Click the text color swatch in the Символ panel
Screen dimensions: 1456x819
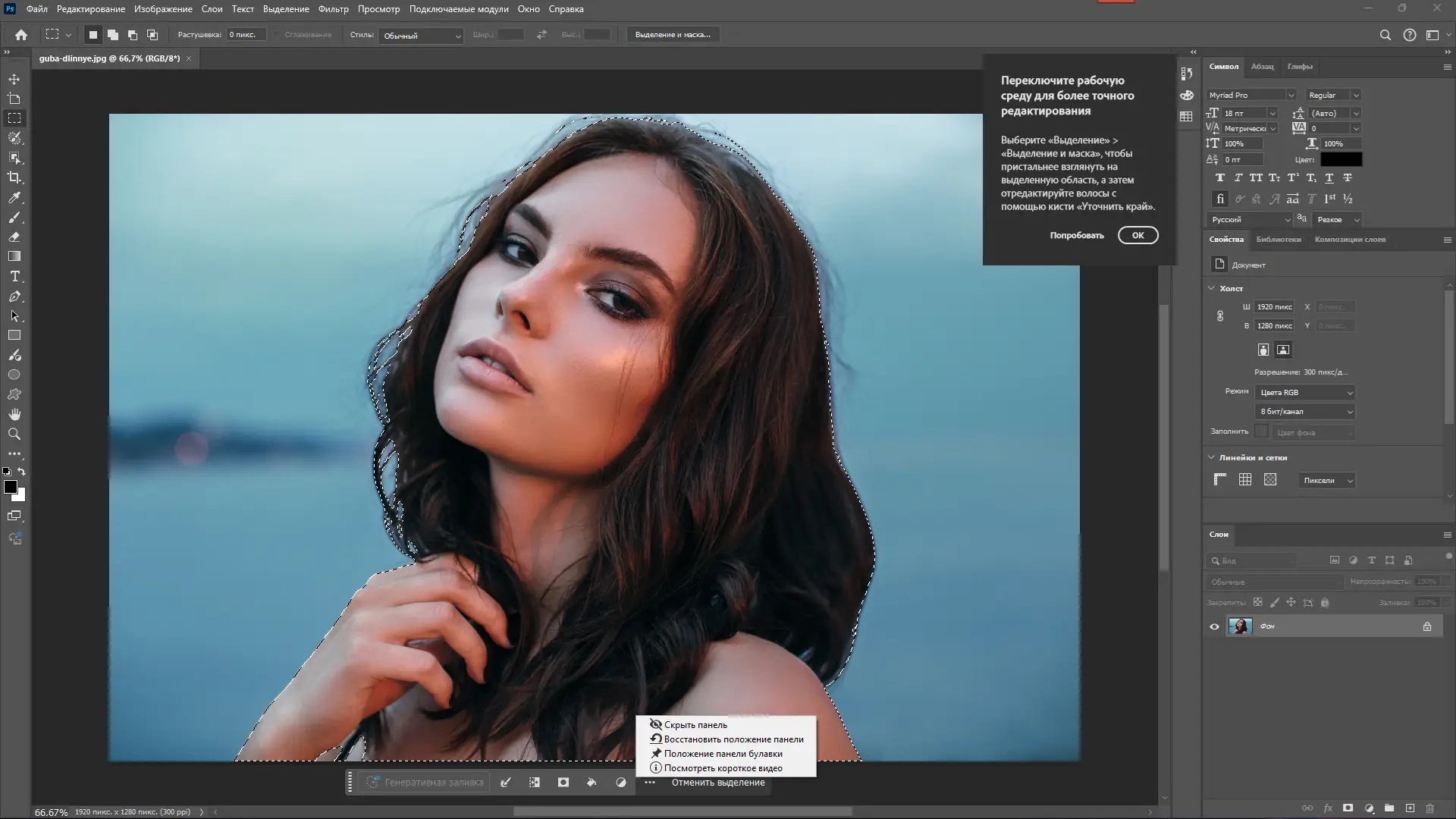coord(1341,159)
